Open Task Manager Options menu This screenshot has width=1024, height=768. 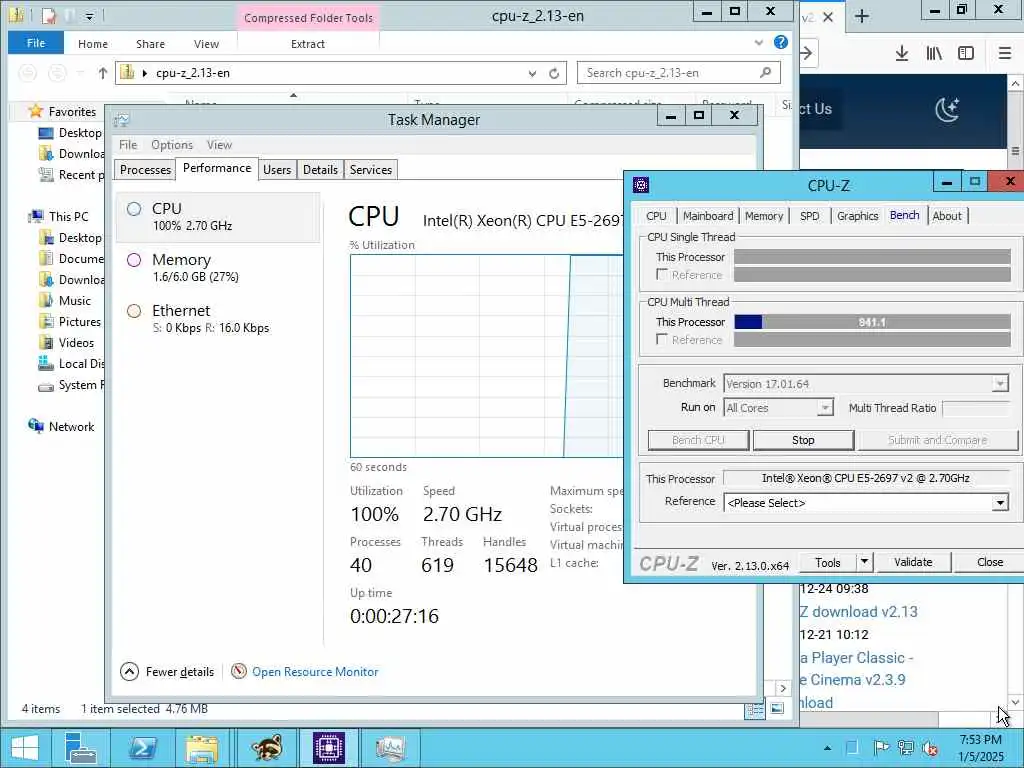tap(172, 145)
